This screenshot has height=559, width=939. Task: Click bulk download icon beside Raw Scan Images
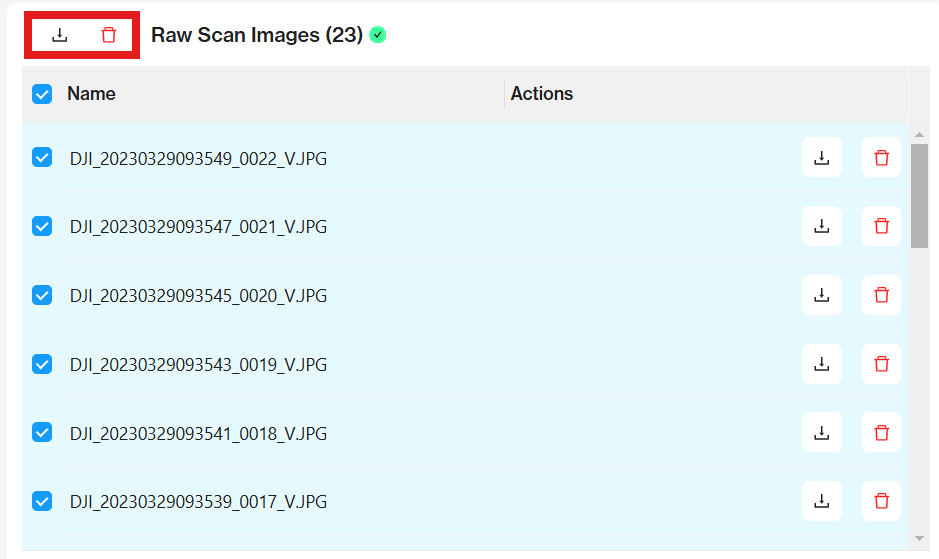coord(60,36)
